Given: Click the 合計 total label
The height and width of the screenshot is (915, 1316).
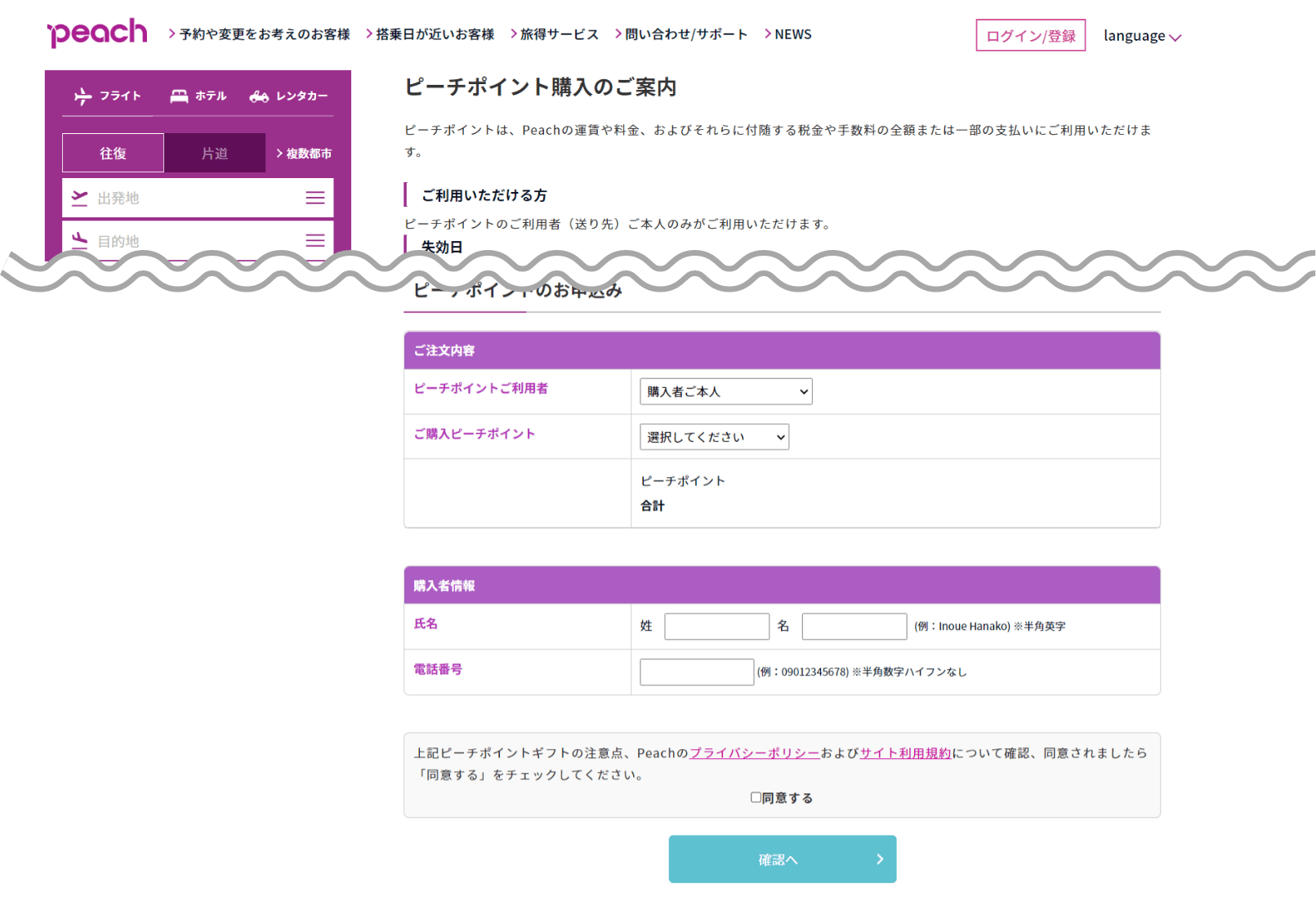Looking at the screenshot, I should click(652, 506).
